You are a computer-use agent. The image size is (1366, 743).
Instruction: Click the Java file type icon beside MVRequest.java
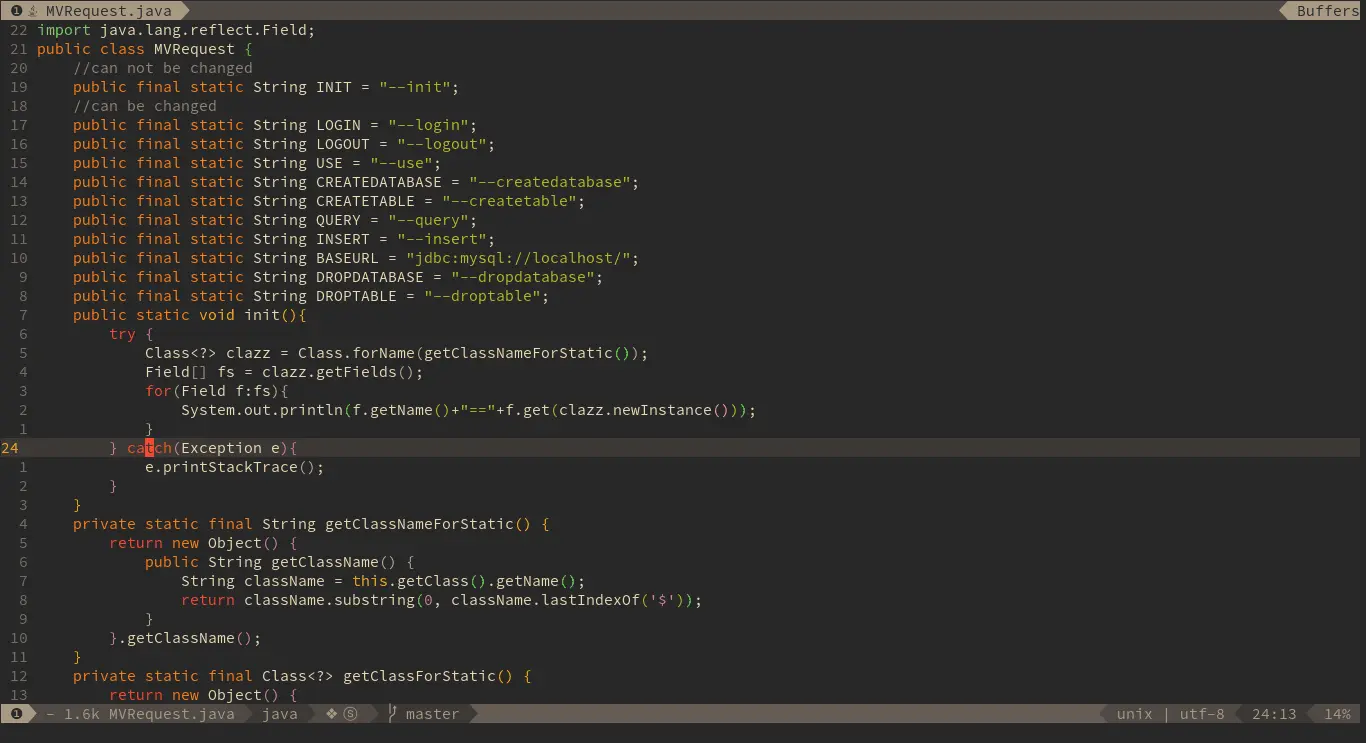[33, 10]
